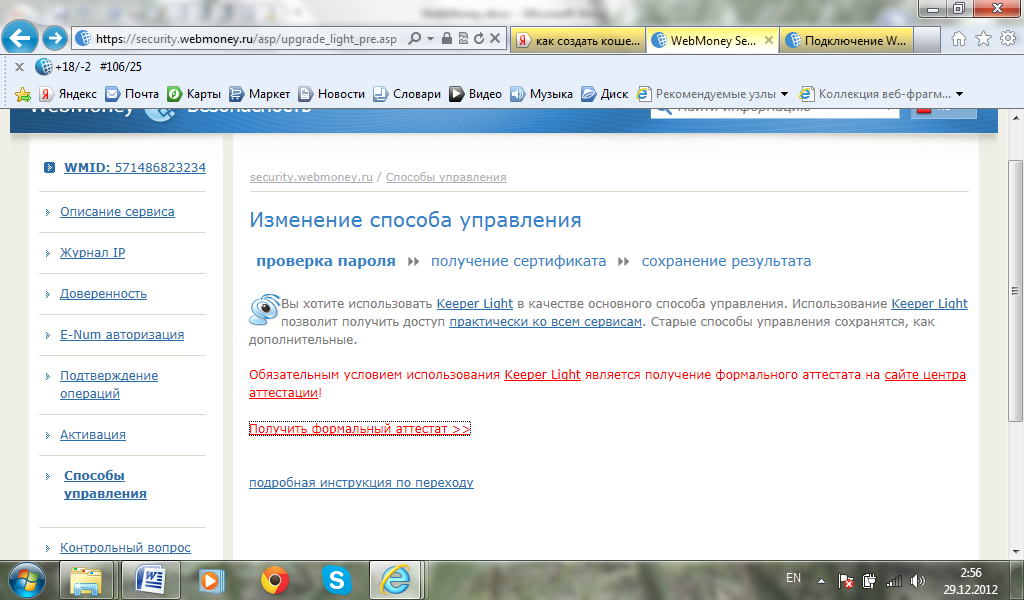Open the Карты bookmark
Viewport: 1024px width, 600px height.
(x=194, y=94)
